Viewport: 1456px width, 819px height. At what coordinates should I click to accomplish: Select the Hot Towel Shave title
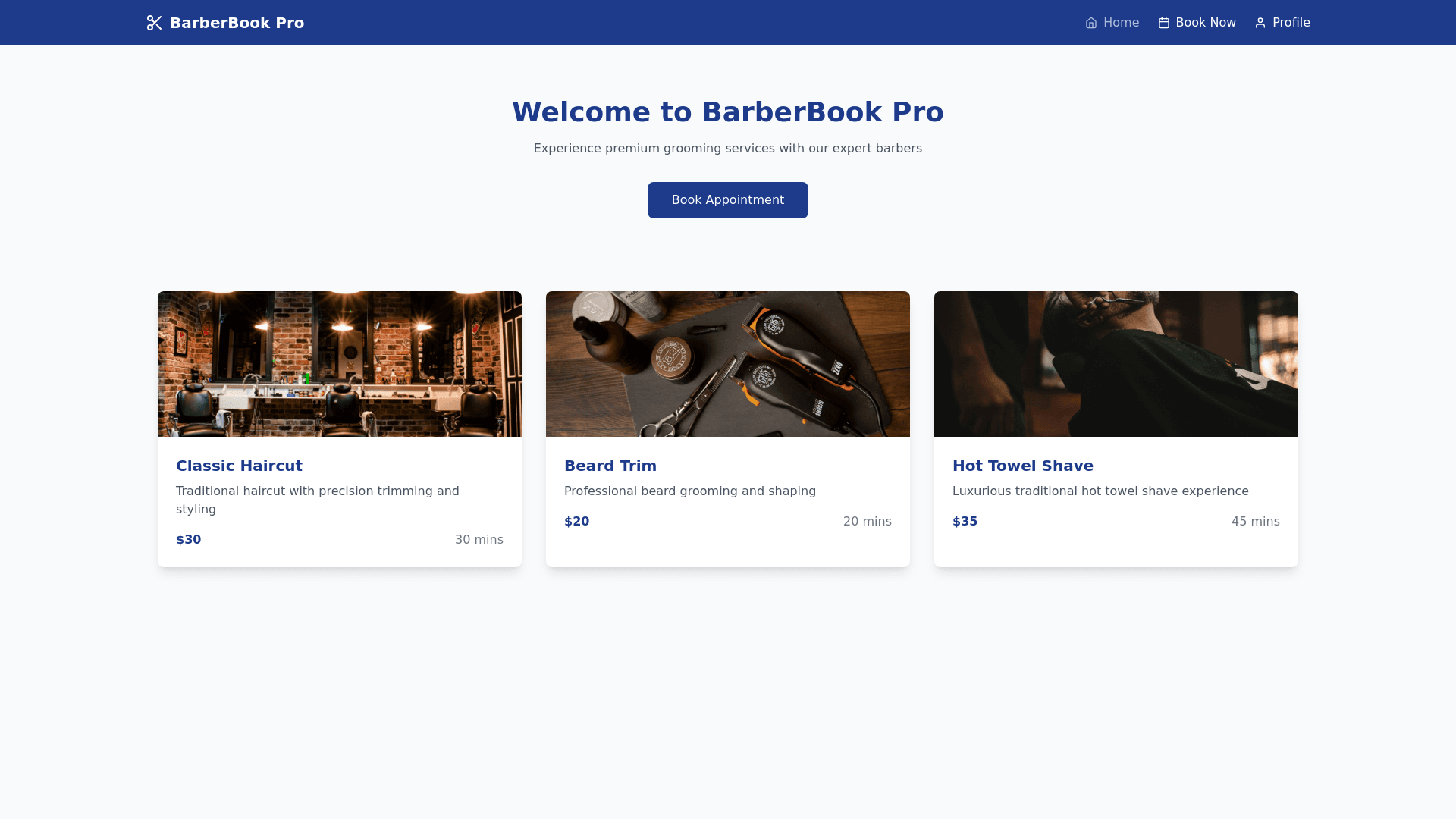[x=1022, y=466]
